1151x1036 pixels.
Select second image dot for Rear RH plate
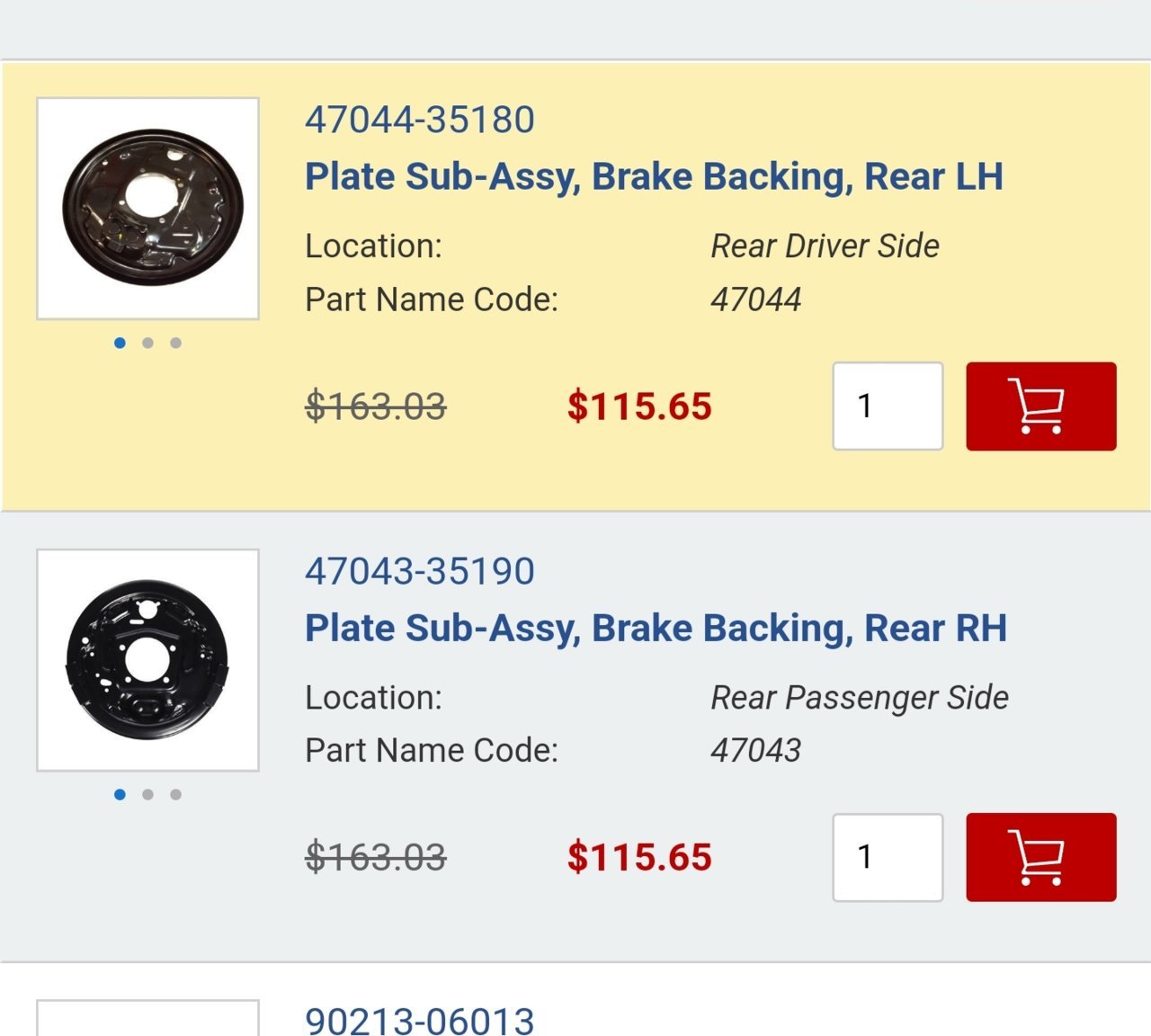coord(147,794)
